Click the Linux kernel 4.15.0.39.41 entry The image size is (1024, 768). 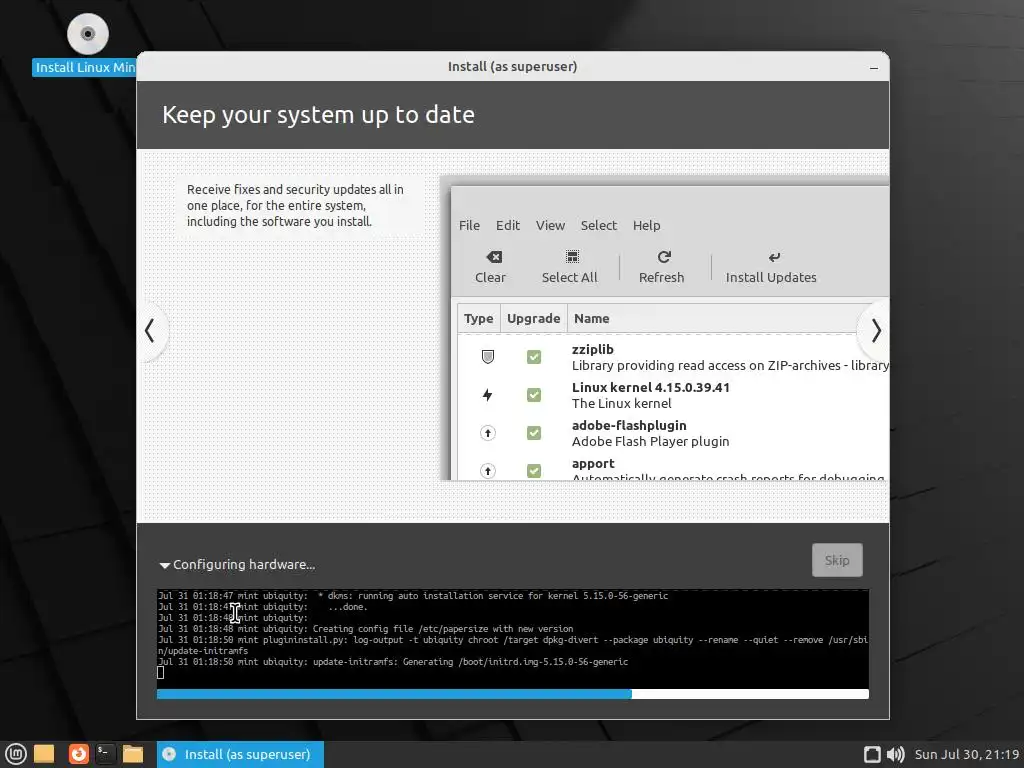(x=650, y=387)
